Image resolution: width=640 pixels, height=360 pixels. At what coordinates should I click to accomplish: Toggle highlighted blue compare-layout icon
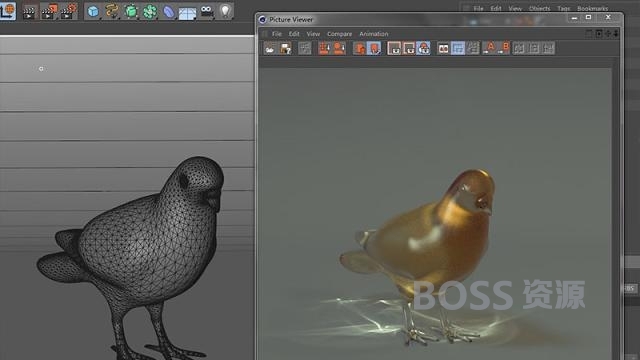tap(458, 49)
